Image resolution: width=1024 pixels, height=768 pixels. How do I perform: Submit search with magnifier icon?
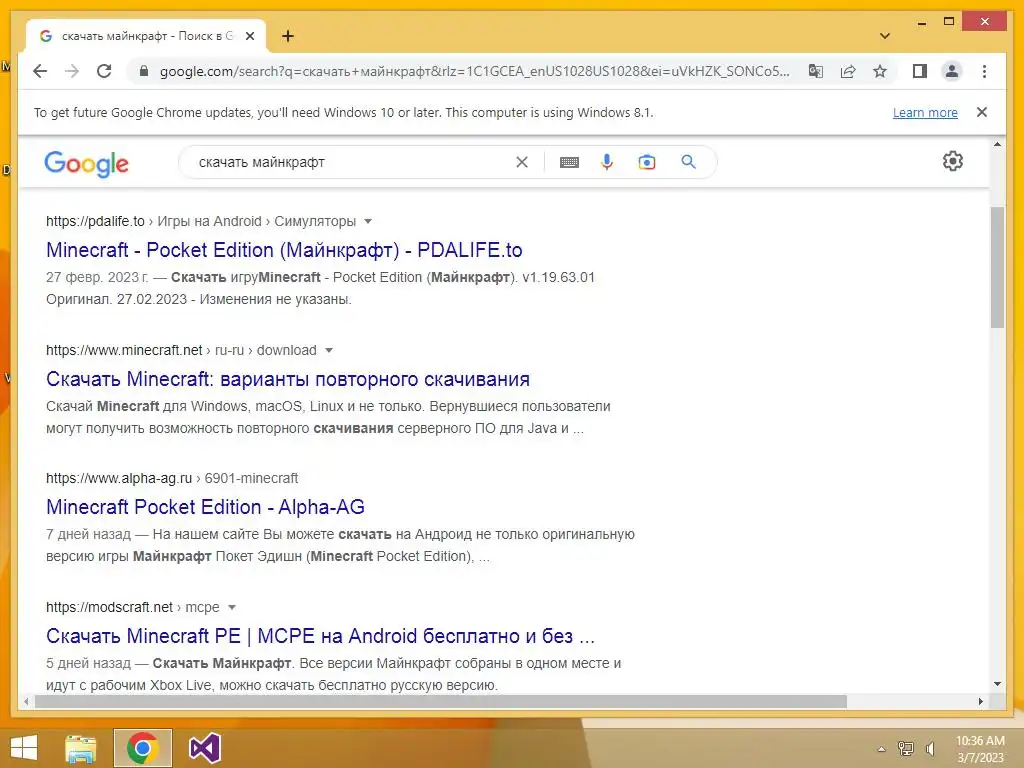point(688,162)
